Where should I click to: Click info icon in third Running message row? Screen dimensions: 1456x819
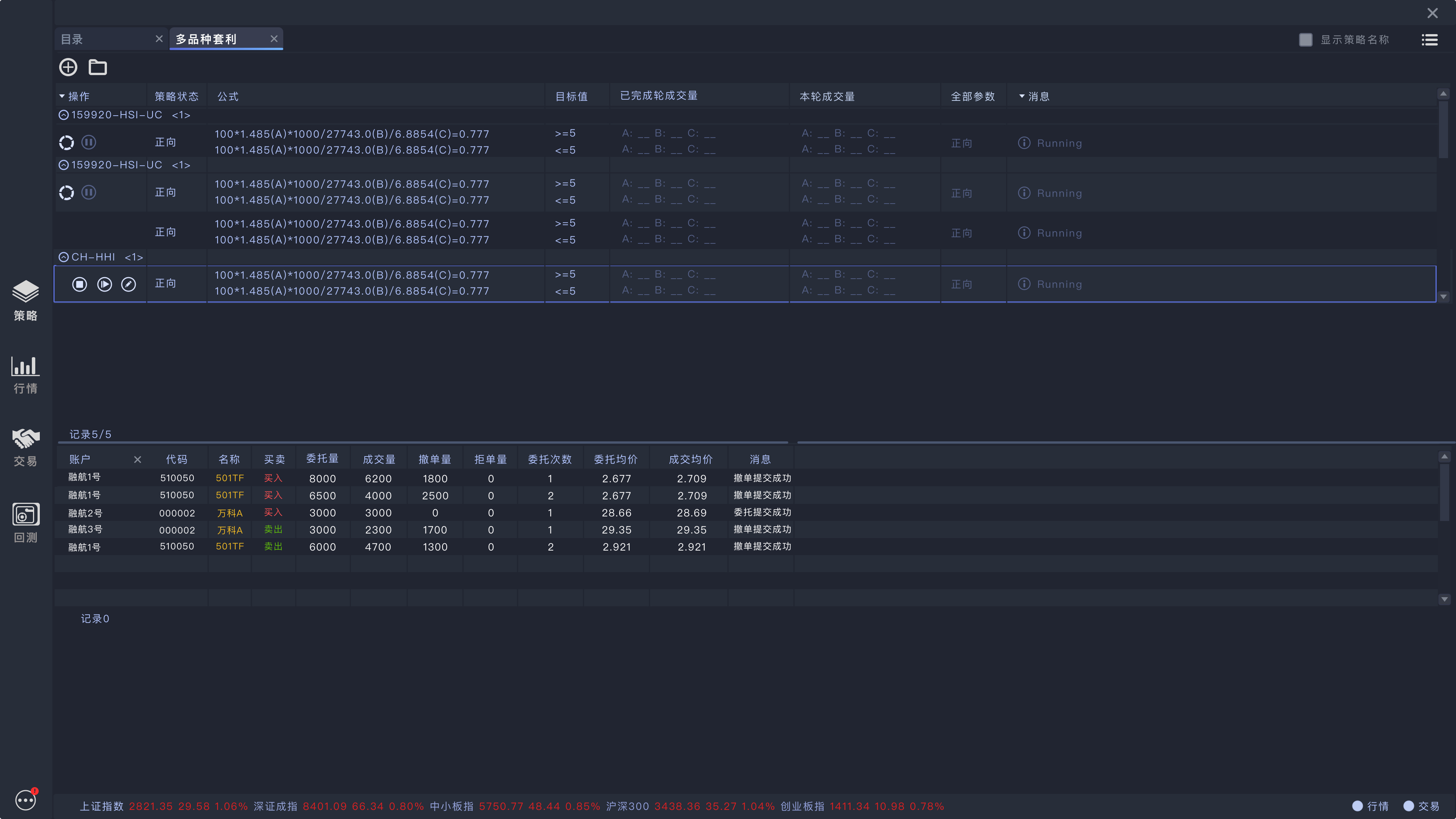point(1024,233)
